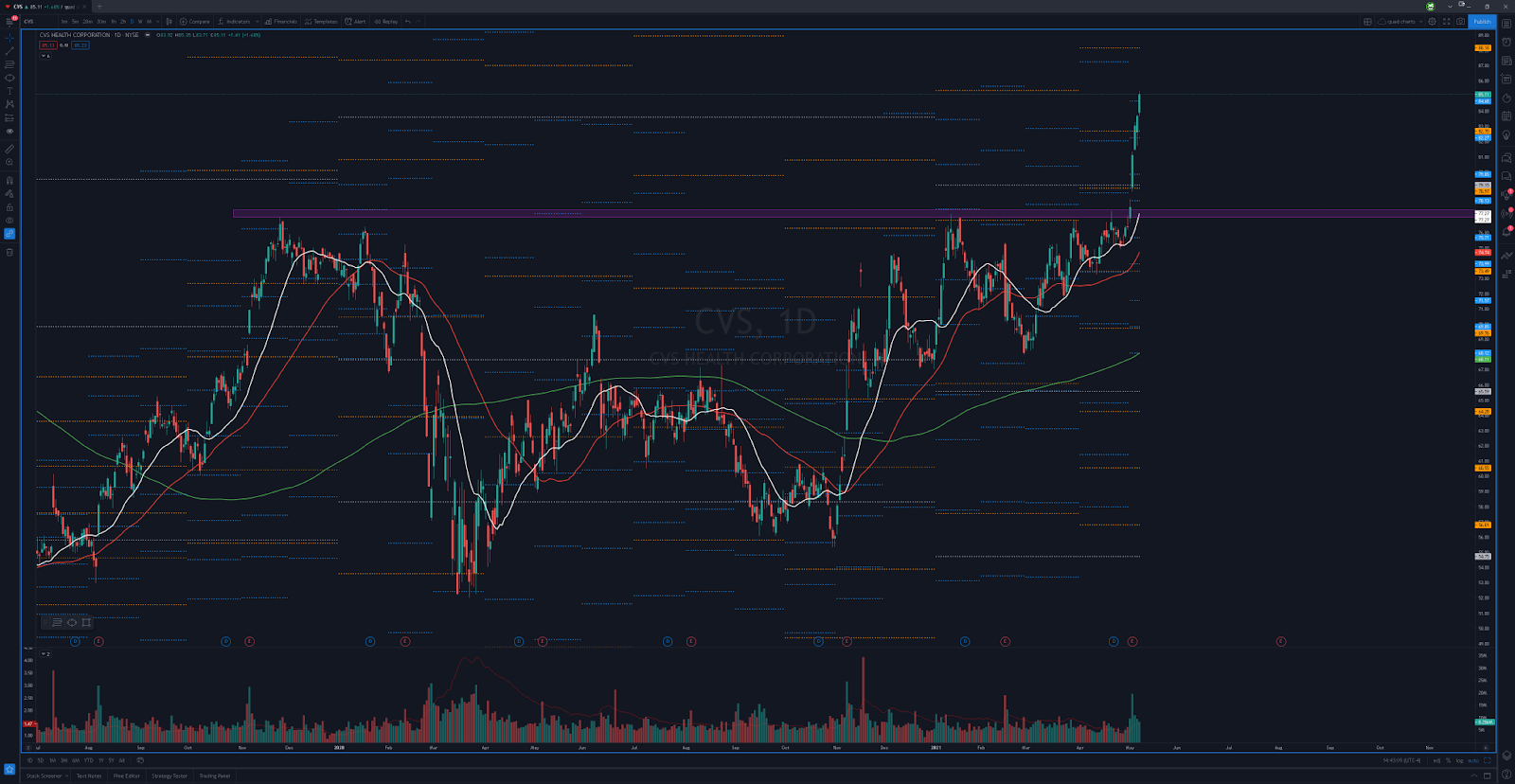1515x784 pixels.
Task: Toggle lock all drawing tools
Action: (9, 207)
